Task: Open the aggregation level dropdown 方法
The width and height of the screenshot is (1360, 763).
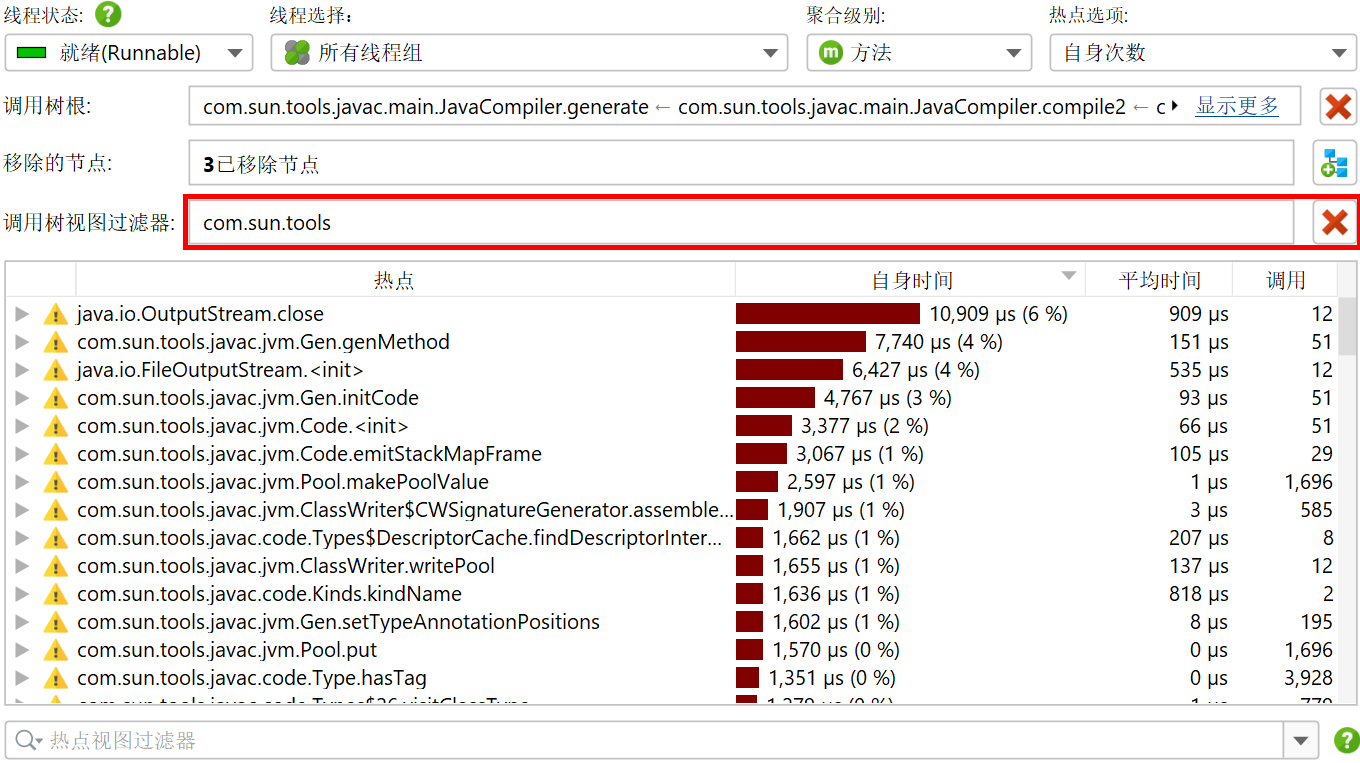Action: point(919,53)
